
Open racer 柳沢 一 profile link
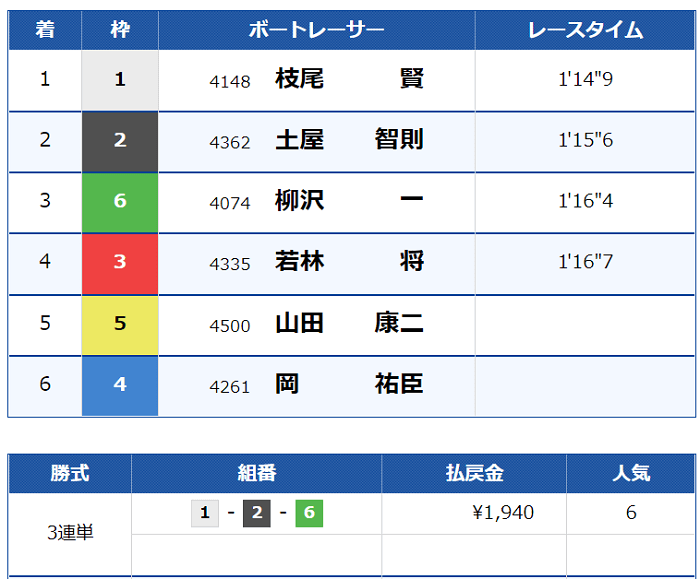tap(349, 200)
